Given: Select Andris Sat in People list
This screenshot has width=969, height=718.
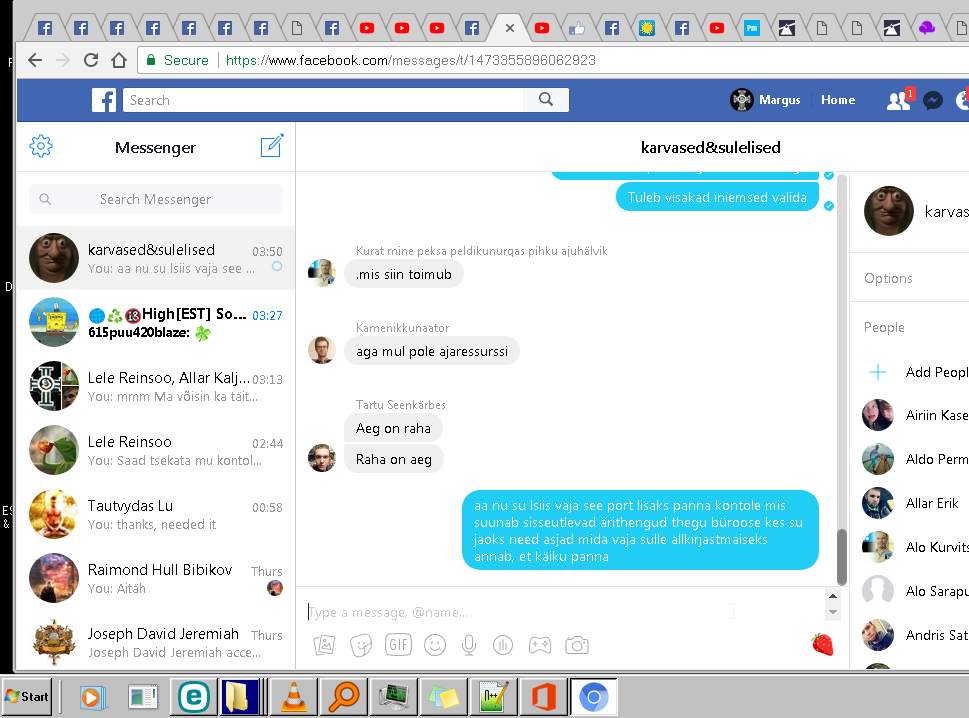Looking at the screenshot, I should (915, 635).
